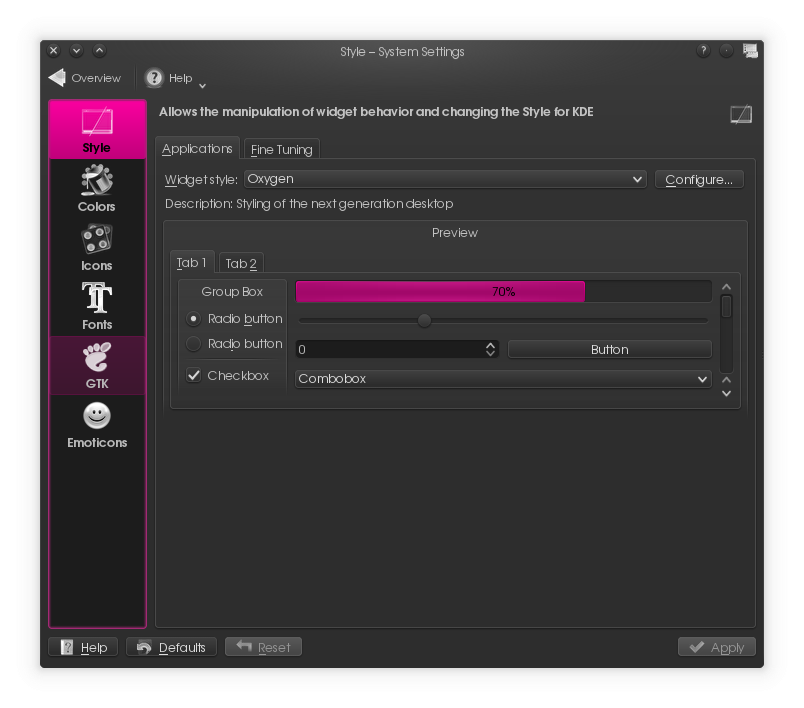This screenshot has width=804, height=708.
Task: Click the spinbox field showing 0
Action: coord(390,350)
